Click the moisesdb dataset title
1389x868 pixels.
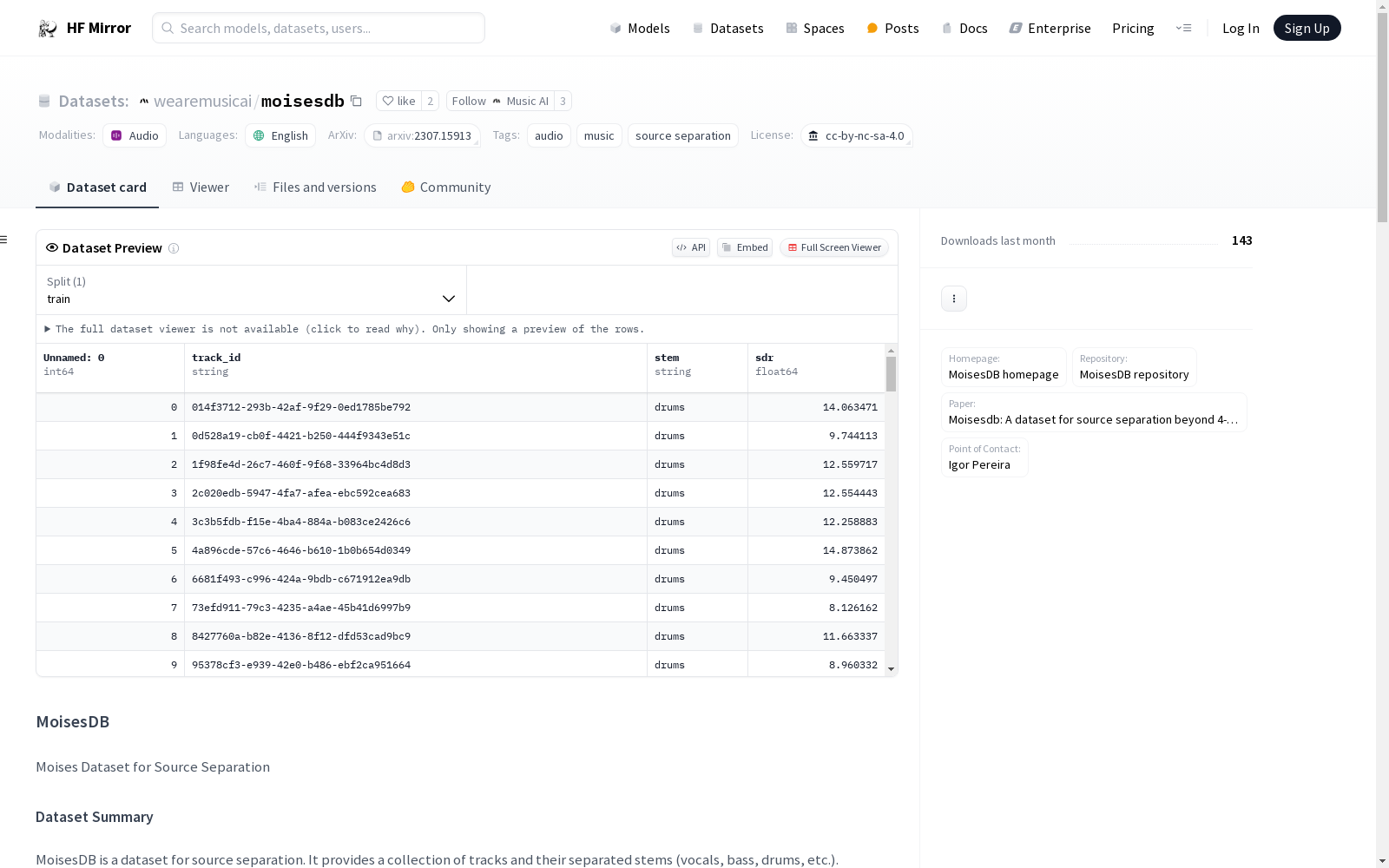[303, 101]
